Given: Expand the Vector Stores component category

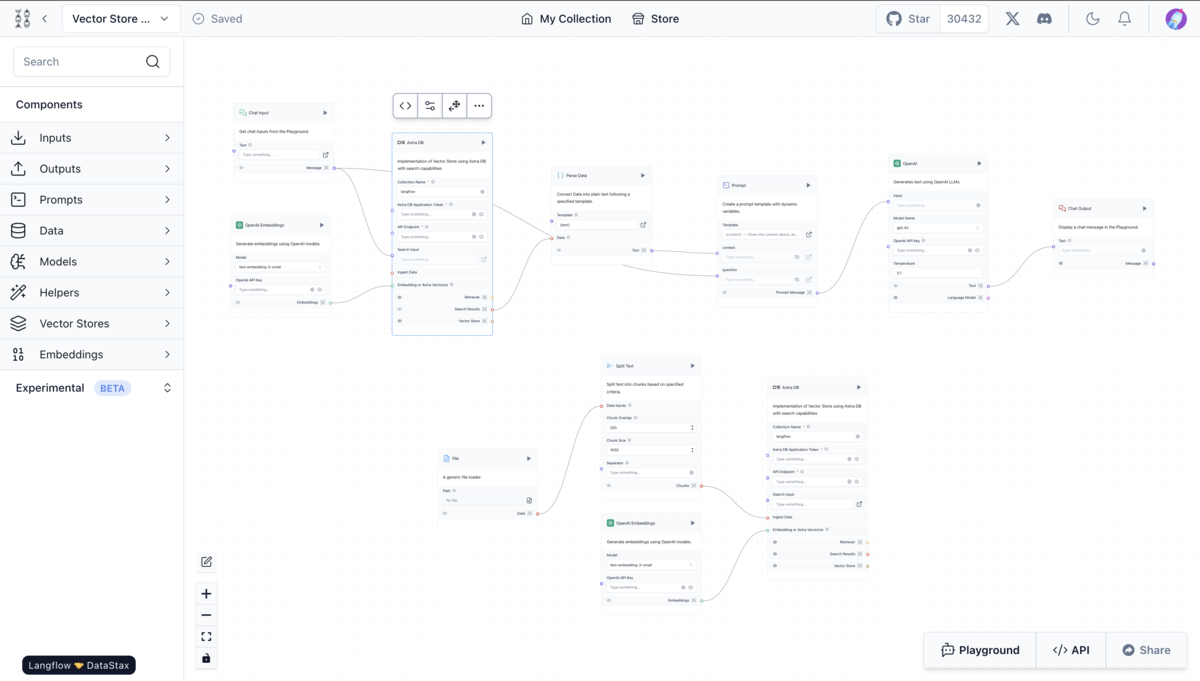Looking at the screenshot, I should 91,324.
